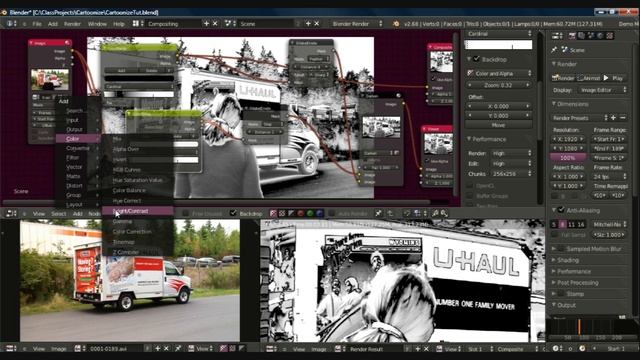Open the Window menu
This screenshot has height=360, width=640.
[97, 24]
